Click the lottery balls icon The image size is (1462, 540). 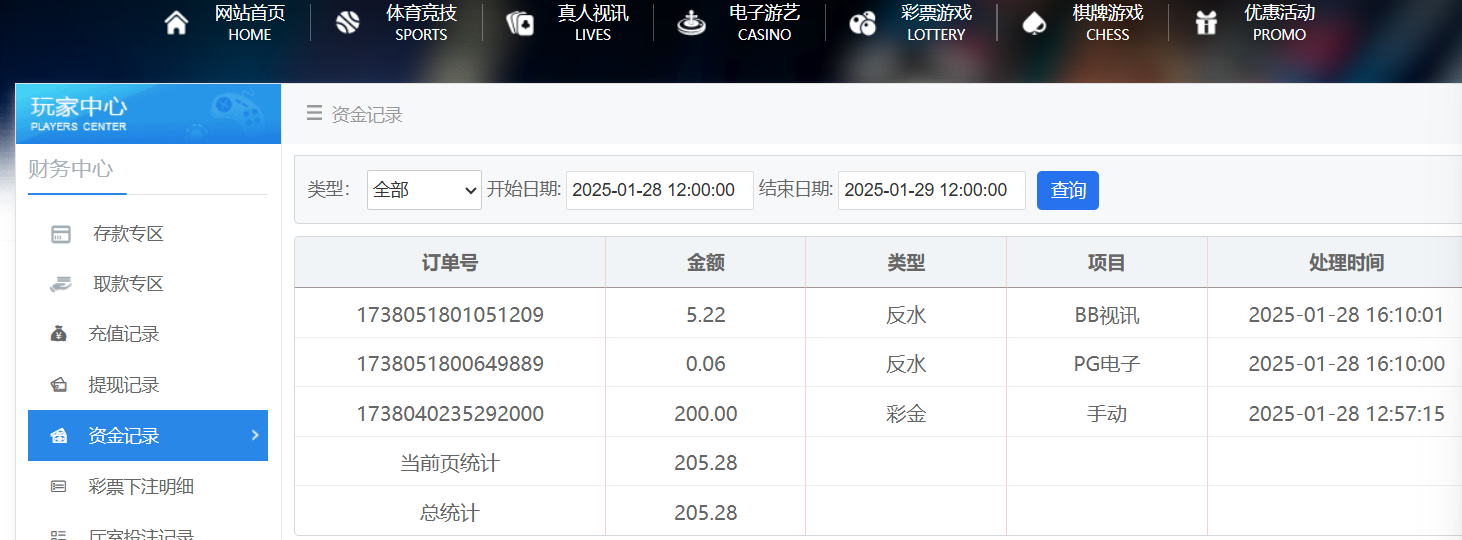click(x=862, y=23)
